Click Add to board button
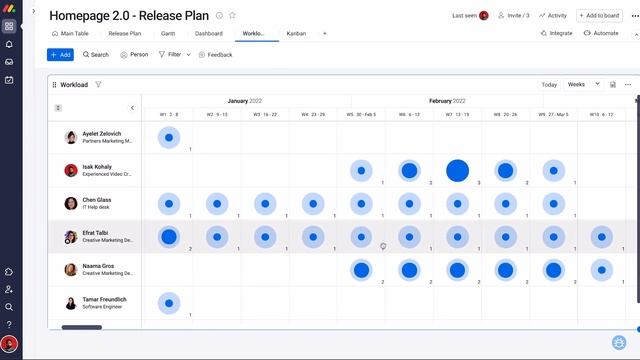The width and height of the screenshot is (640, 360). (x=599, y=16)
